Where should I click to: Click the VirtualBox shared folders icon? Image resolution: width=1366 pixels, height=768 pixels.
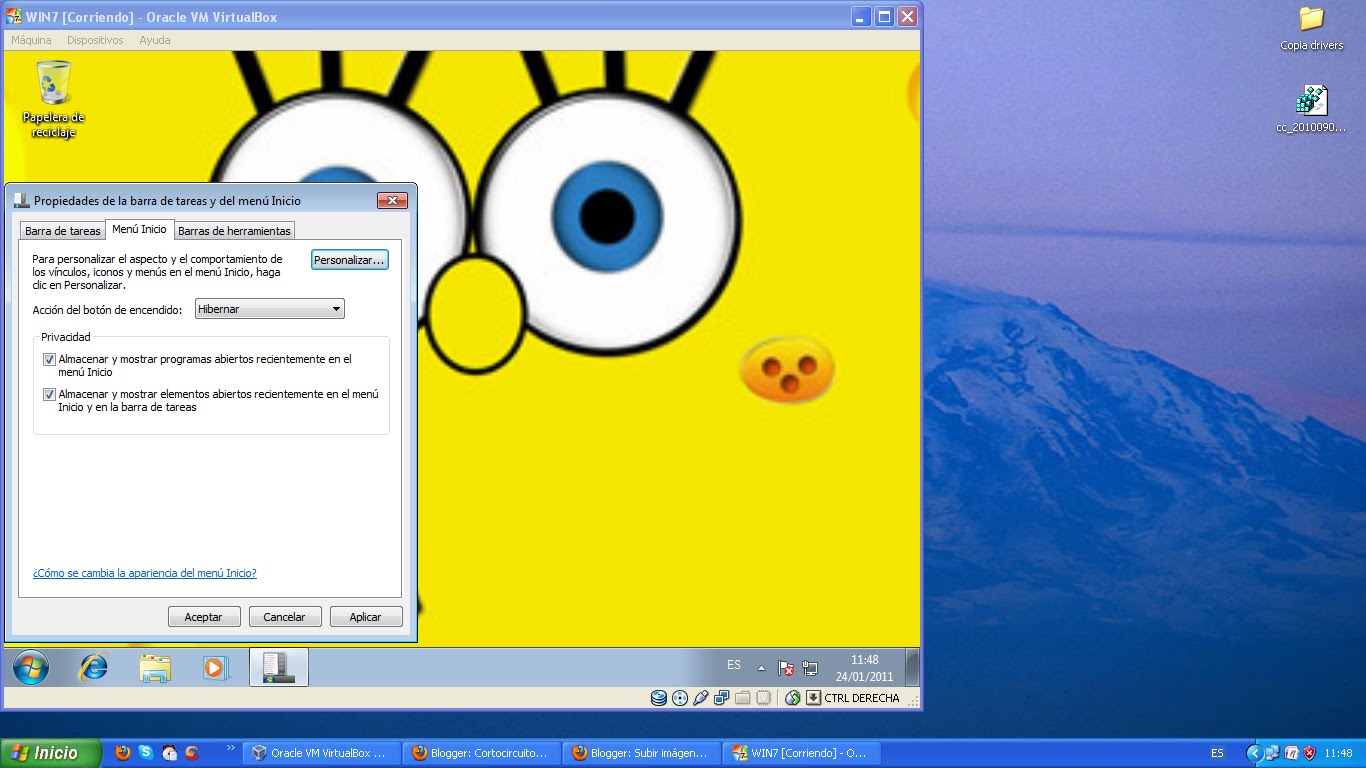pos(742,698)
